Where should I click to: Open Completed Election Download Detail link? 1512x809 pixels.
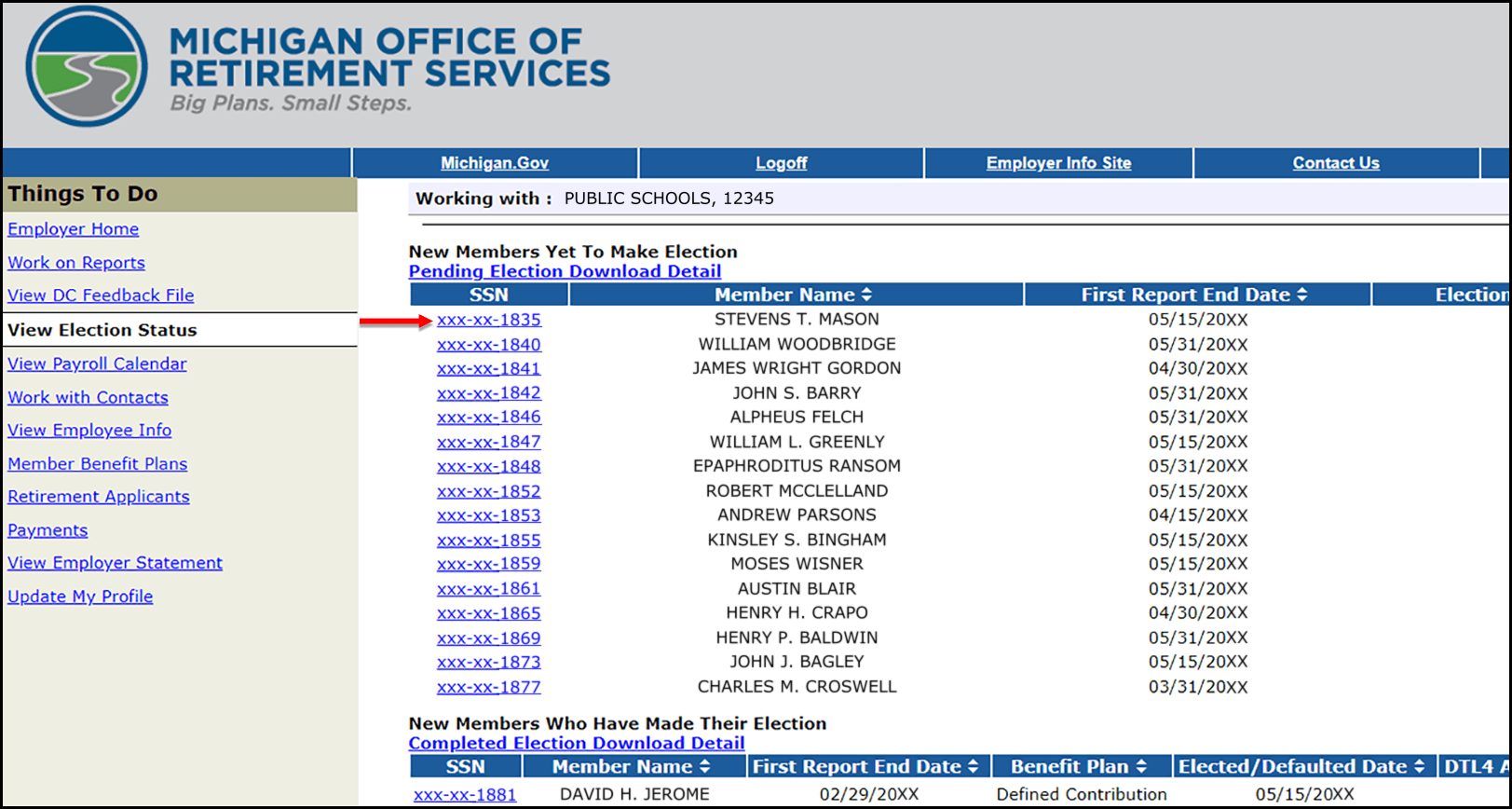pos(576,743)
